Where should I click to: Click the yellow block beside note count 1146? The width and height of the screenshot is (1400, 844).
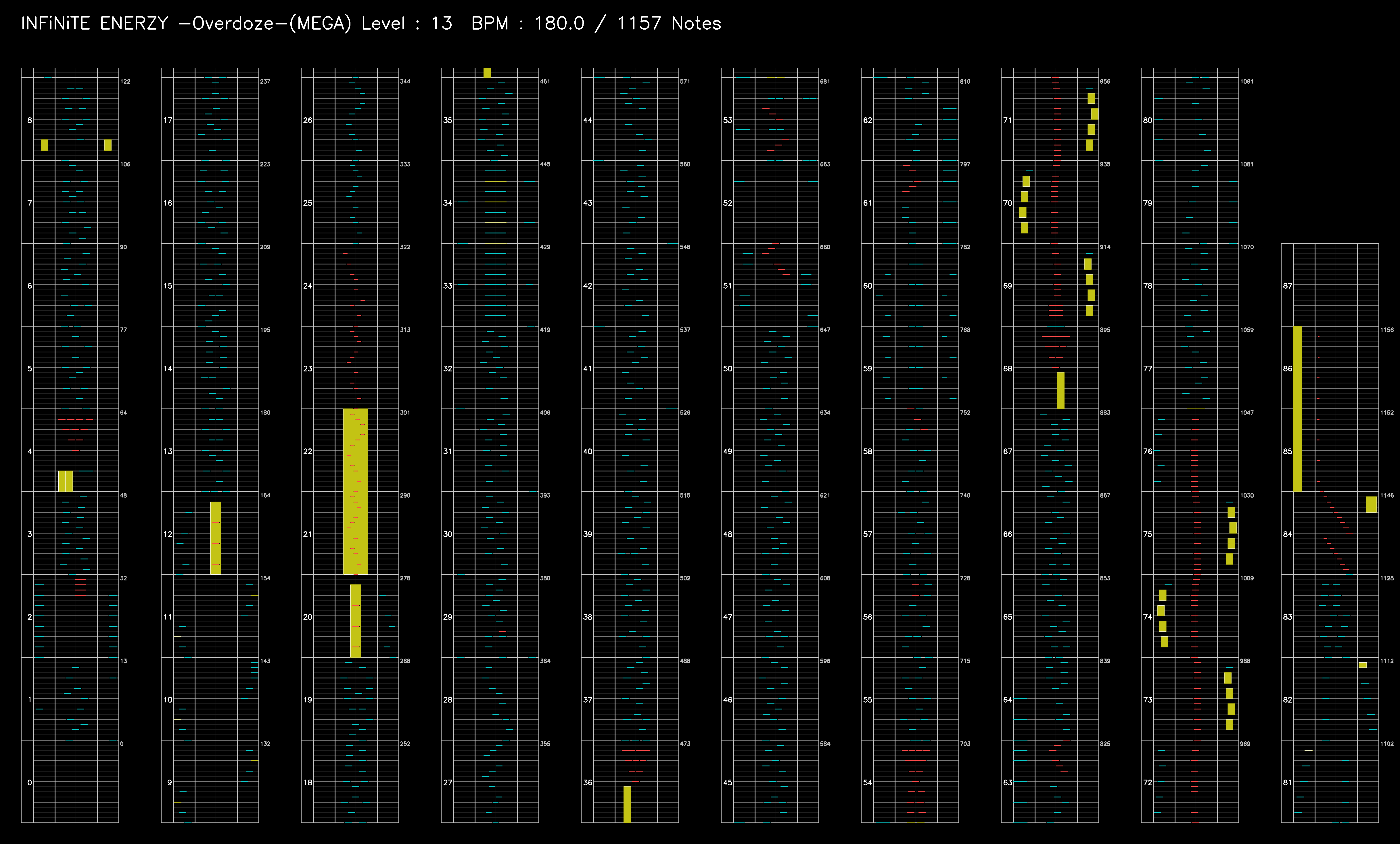tap(1372, 505)
